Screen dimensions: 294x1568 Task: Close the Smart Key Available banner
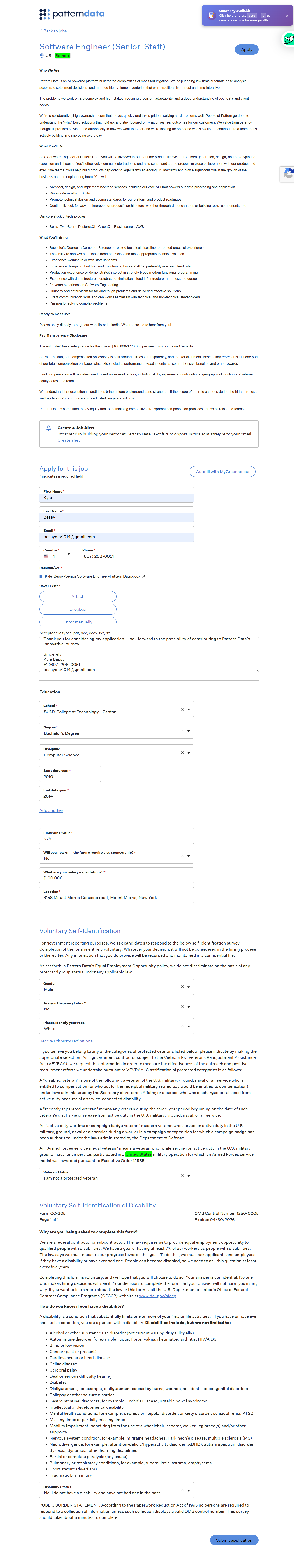[x=287, y=16]
